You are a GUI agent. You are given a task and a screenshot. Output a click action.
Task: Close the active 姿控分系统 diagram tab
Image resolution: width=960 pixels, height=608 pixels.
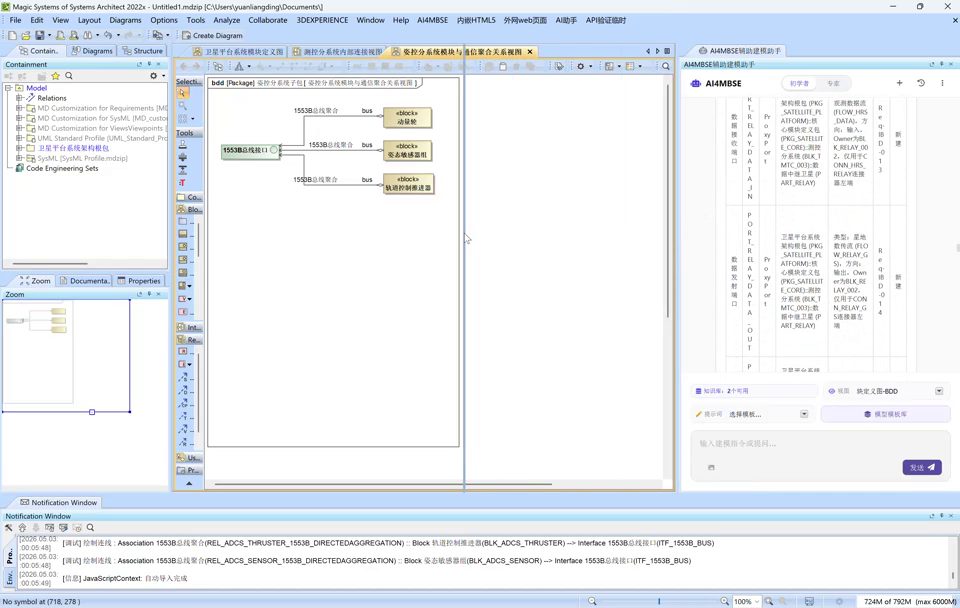[x=530, y=51]
